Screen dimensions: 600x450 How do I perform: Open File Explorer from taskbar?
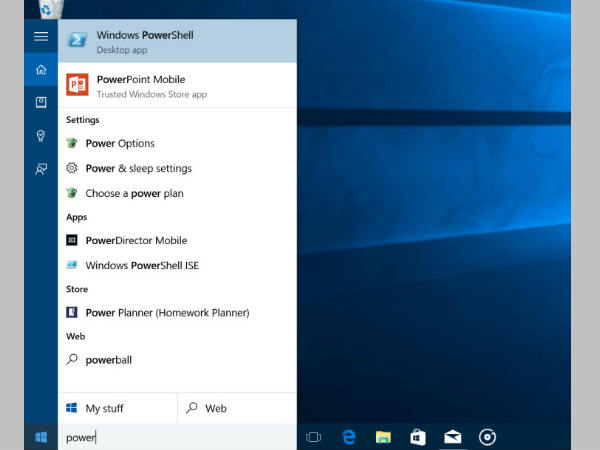click(x=383, y=437)
